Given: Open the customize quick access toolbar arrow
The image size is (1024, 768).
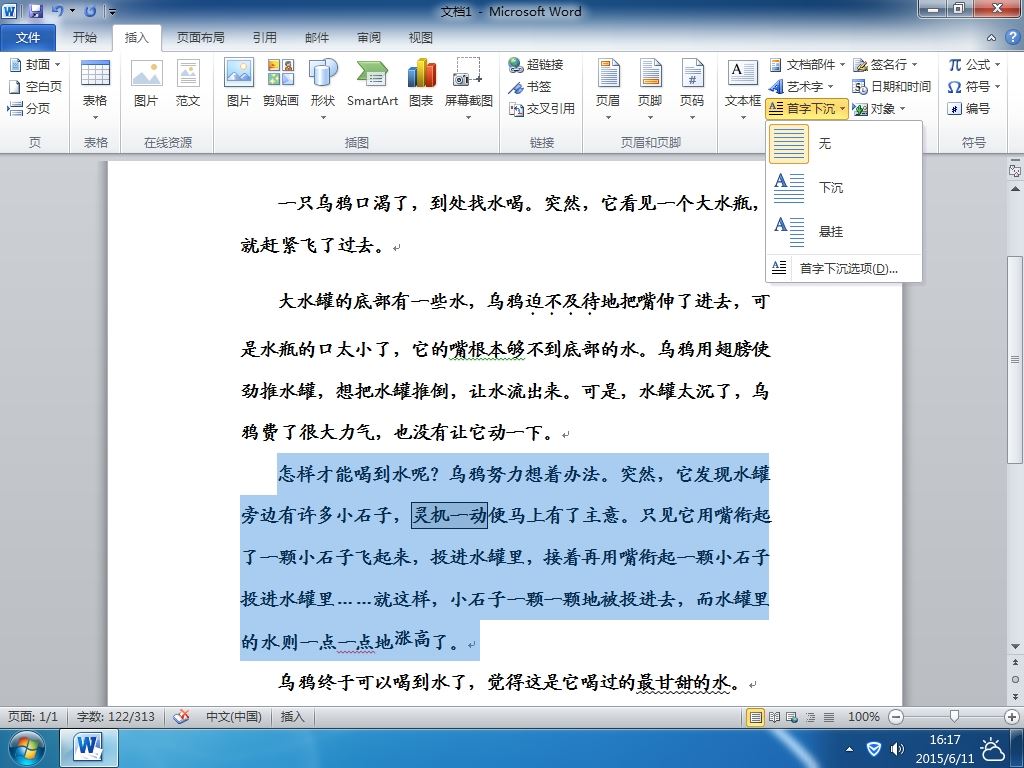Looking at the screenshot, I should (112, 12).
